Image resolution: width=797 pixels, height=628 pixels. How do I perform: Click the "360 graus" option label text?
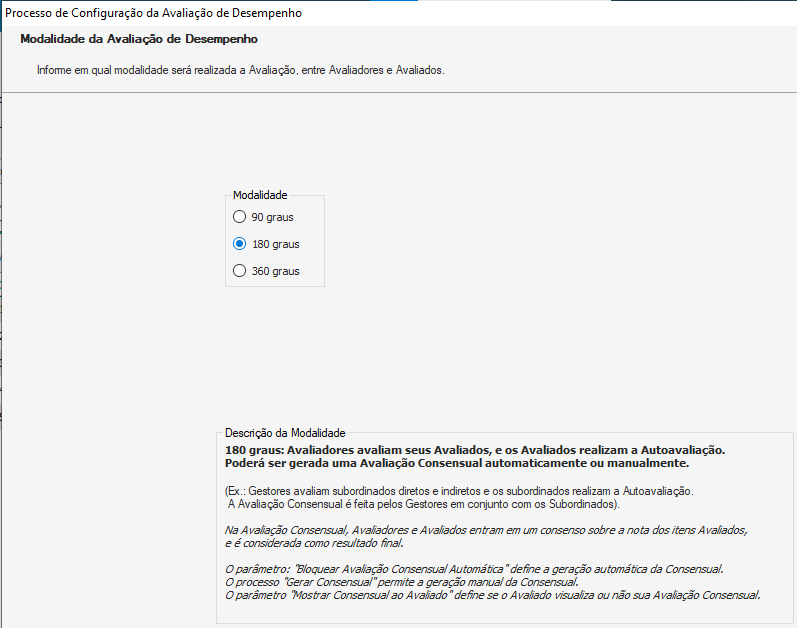pos(275,271)
